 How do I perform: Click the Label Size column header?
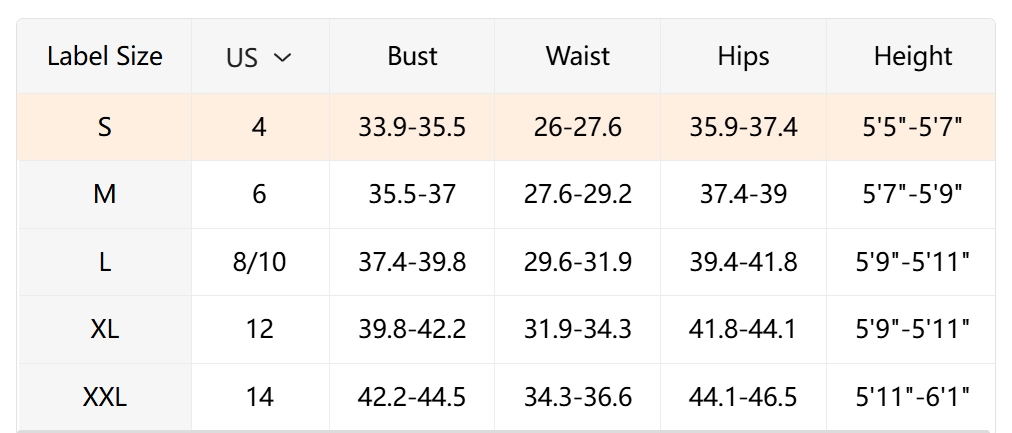[x=104, y=56]
